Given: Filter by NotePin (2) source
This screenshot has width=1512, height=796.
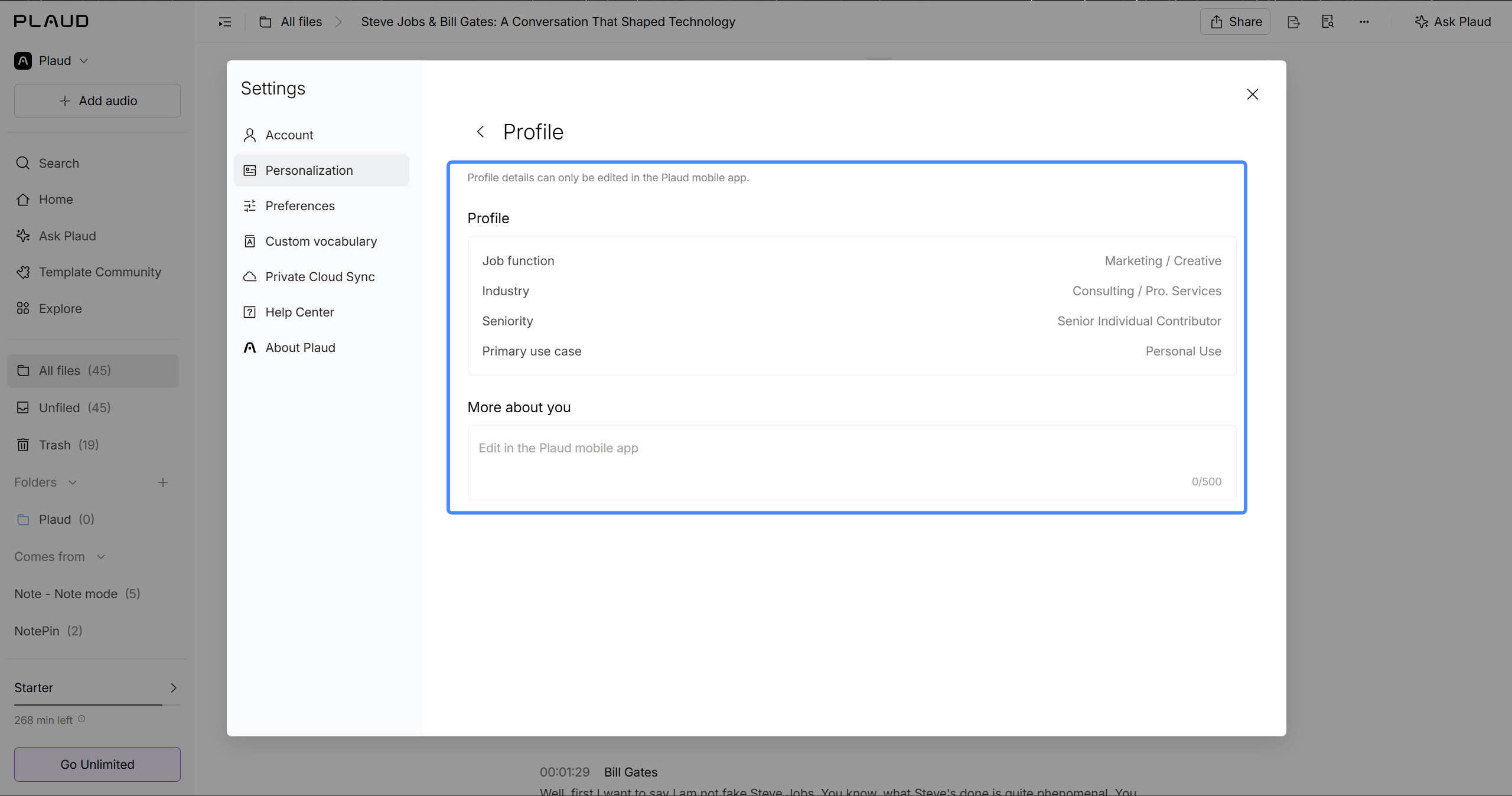Looking at the screenshot, I should [x=48, y=631].
